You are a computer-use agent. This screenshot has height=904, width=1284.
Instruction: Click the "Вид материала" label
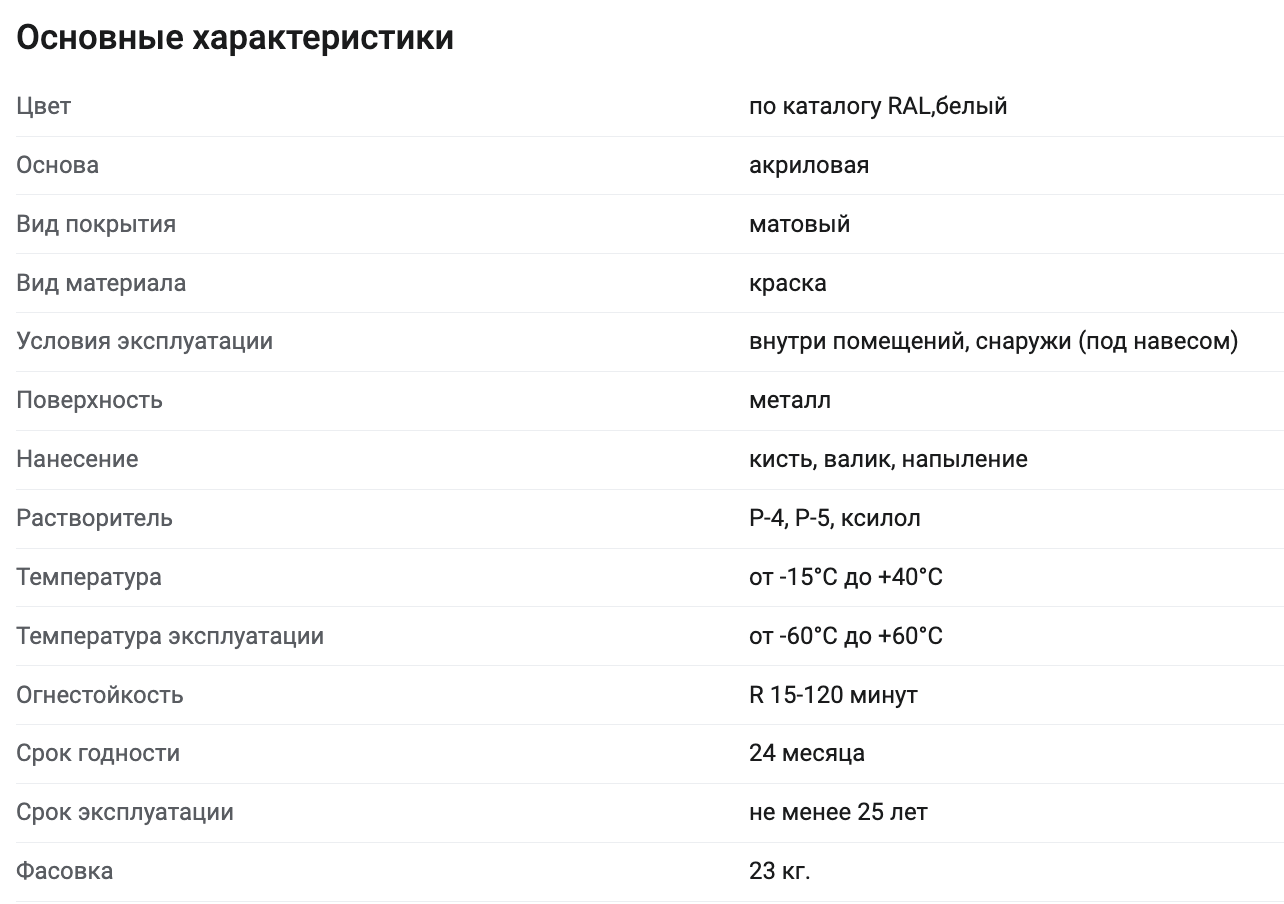[101, 283]
